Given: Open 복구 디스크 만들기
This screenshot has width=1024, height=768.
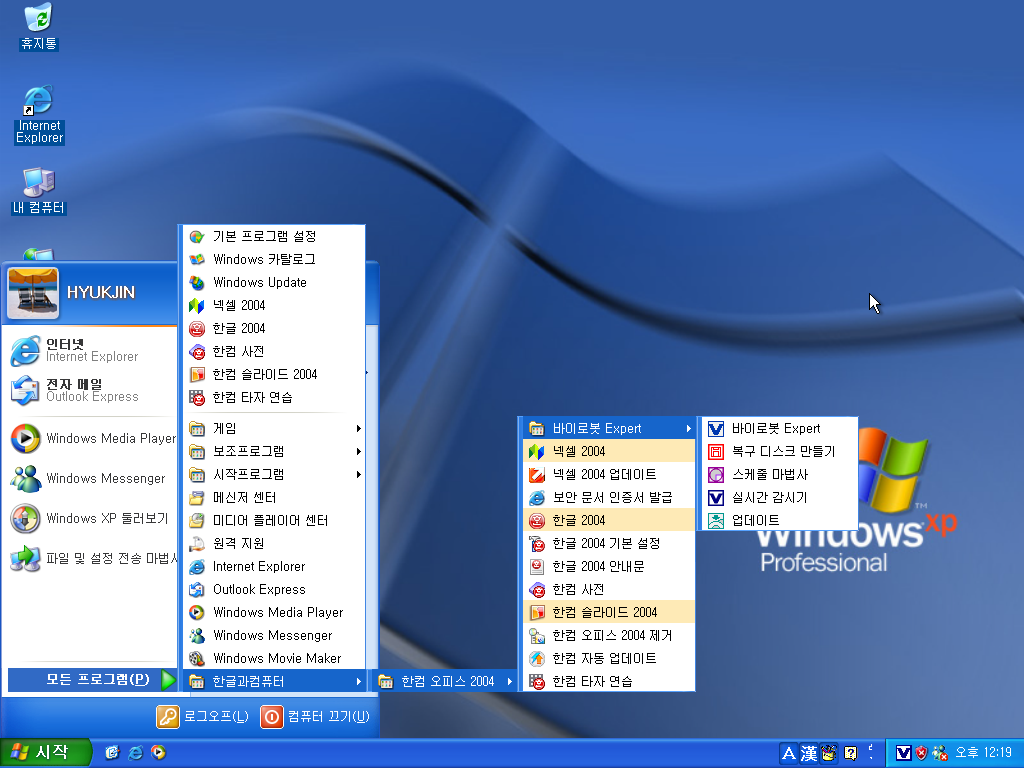Looking at the screenshot, I should pyautogui.click(x=780, y=451).
